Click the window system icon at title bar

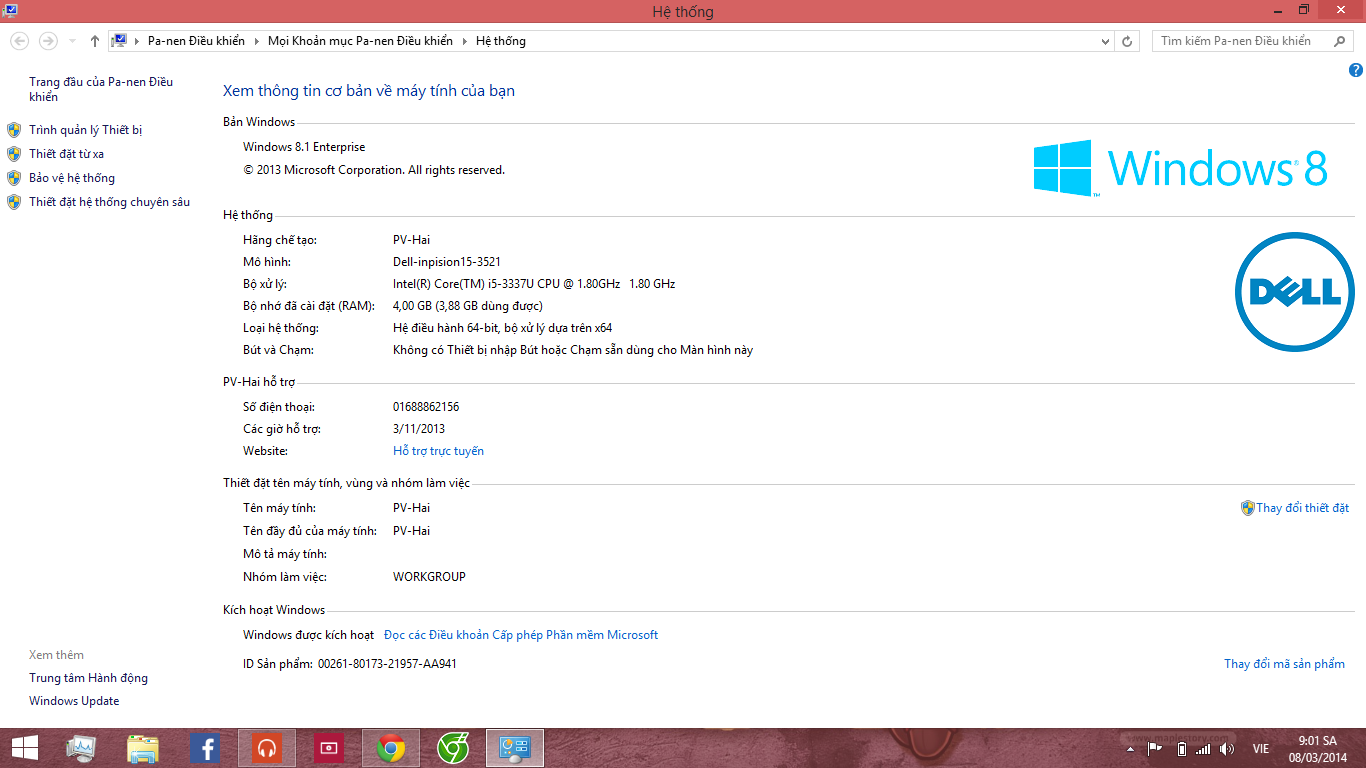(x=10, y=10)
